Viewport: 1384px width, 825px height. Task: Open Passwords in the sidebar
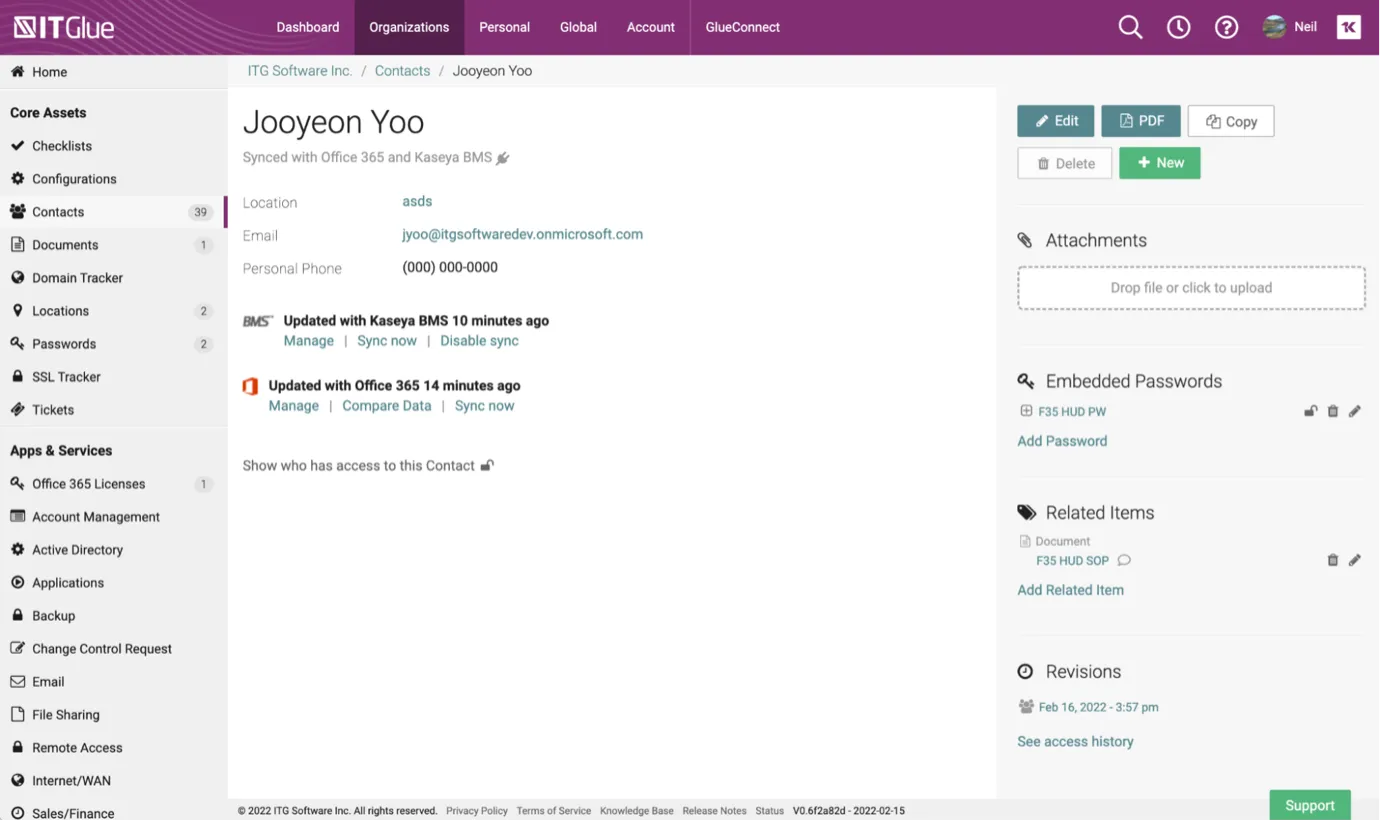(64, 344)
